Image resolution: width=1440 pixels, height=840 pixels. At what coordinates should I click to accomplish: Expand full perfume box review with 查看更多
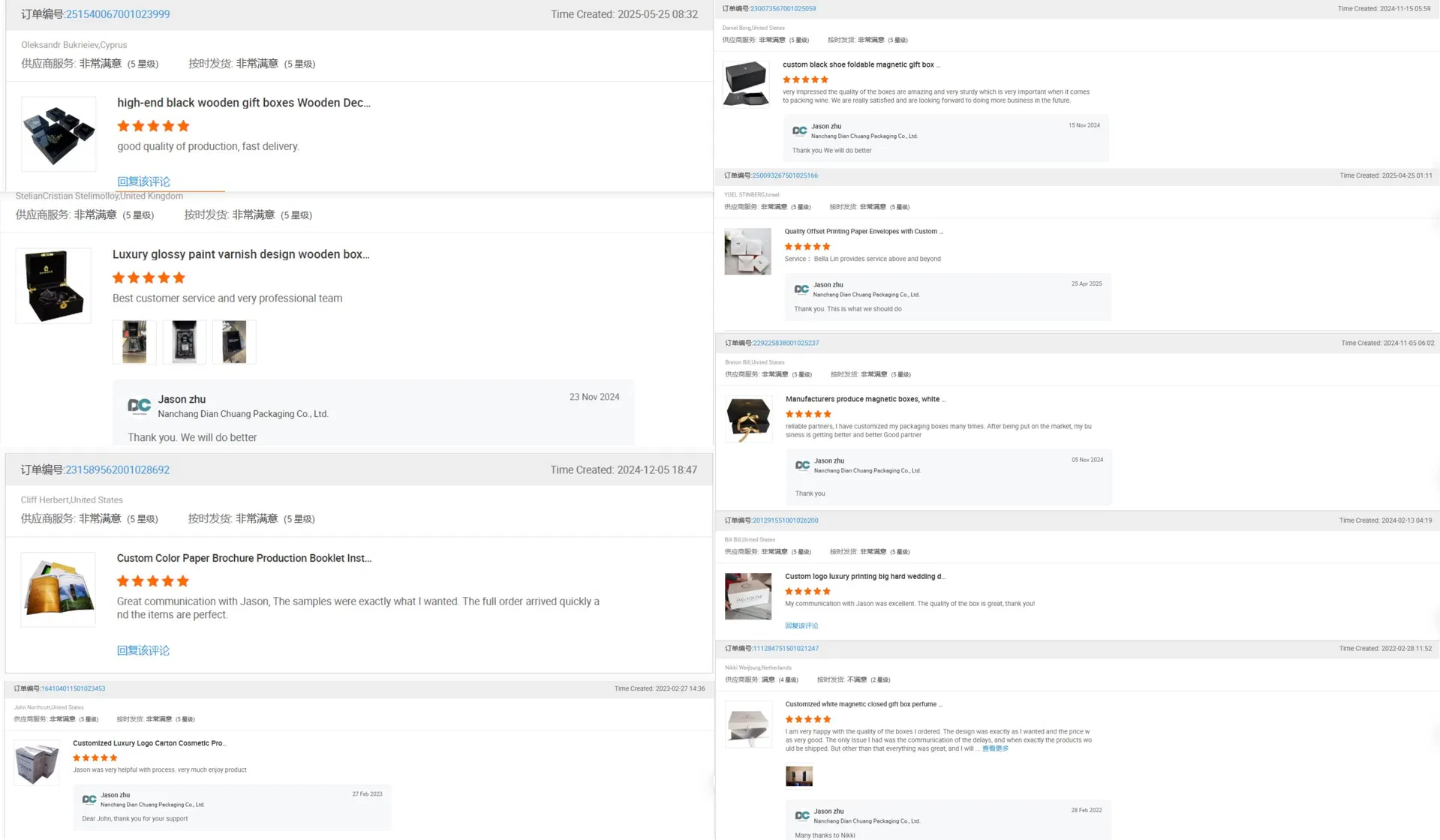click(x=995, y=748)
